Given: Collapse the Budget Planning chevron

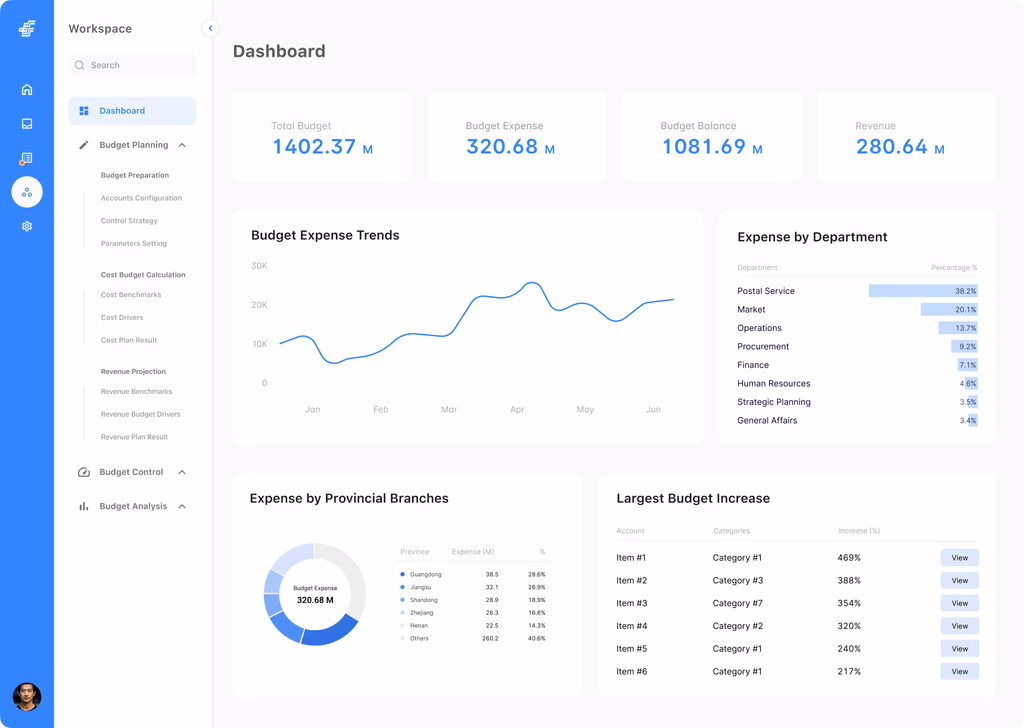Looking at the screenshot, I should (182, 145).
